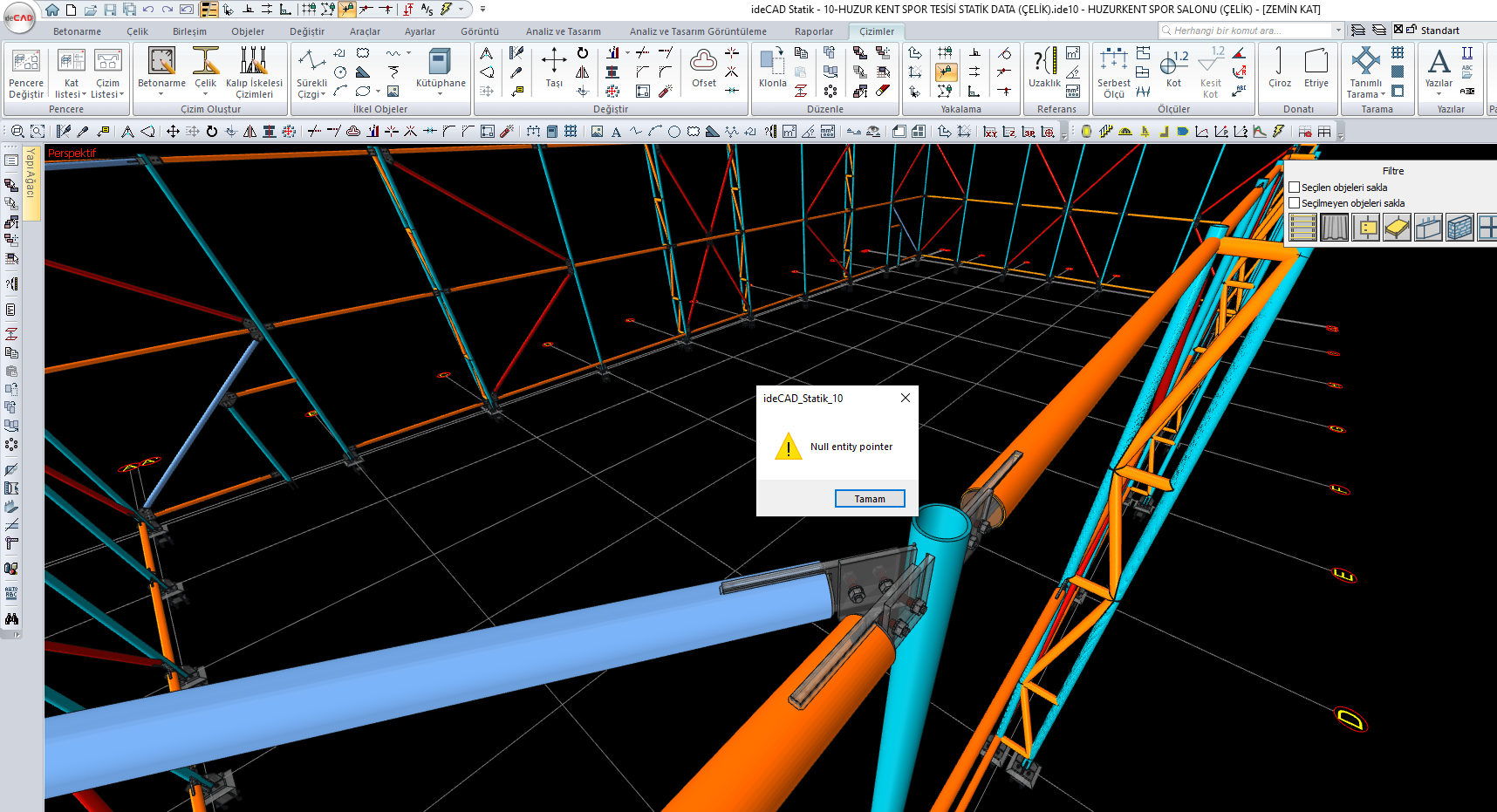Expand the Çelik drawing dropdown in Çizim Oluştur
1497x812 pixels.
click(x=206, y=92)
